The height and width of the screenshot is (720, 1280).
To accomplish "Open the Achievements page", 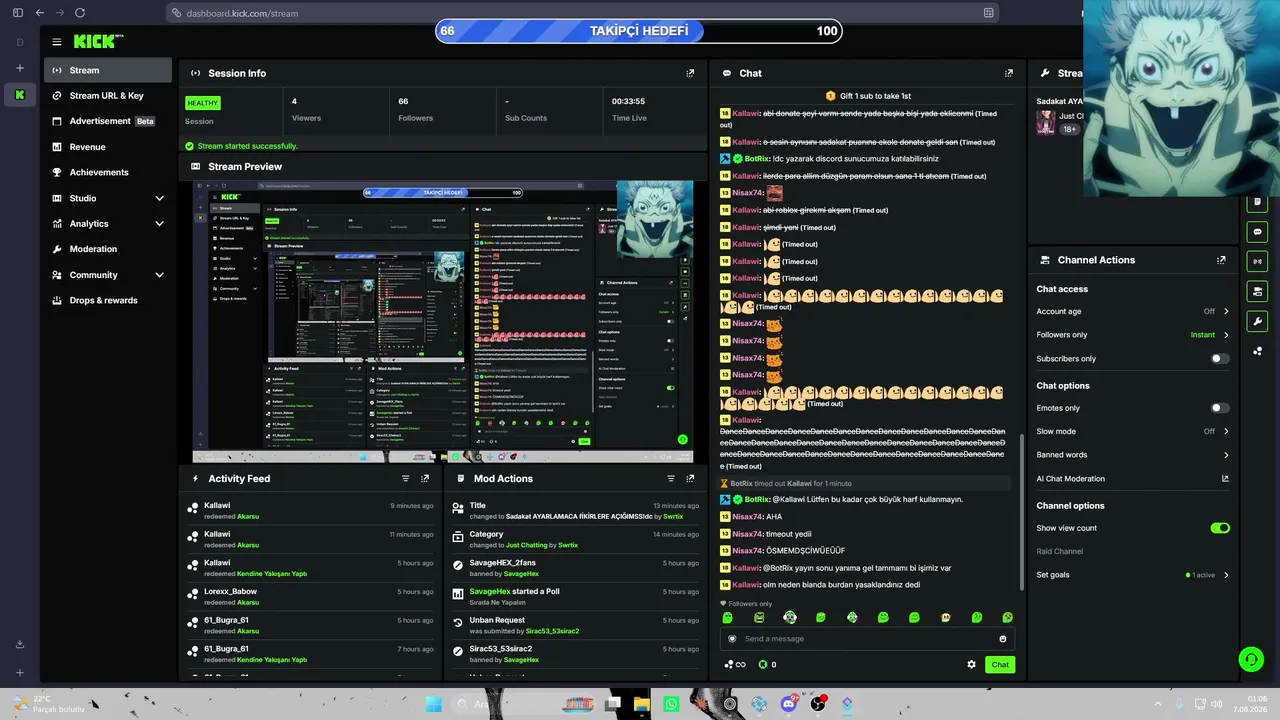I will 108,172.
